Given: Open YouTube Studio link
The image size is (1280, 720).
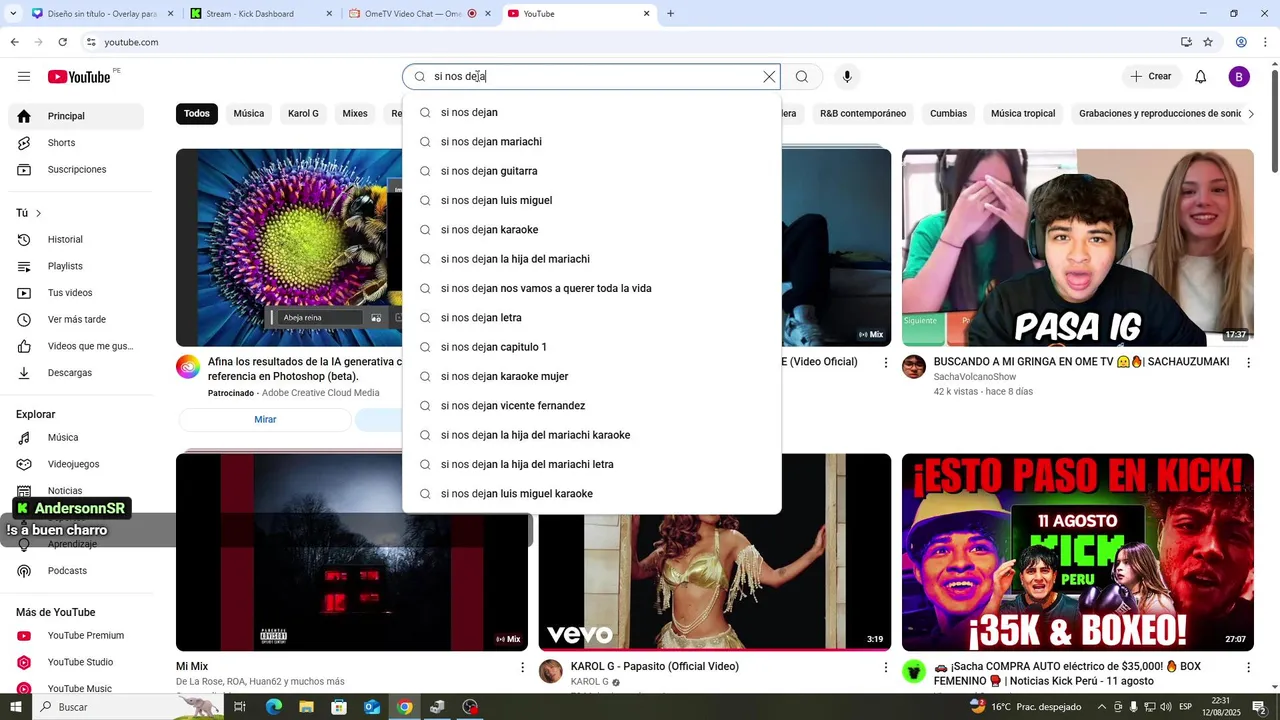Looking at the screenshot, I should [x=76, y=662].
